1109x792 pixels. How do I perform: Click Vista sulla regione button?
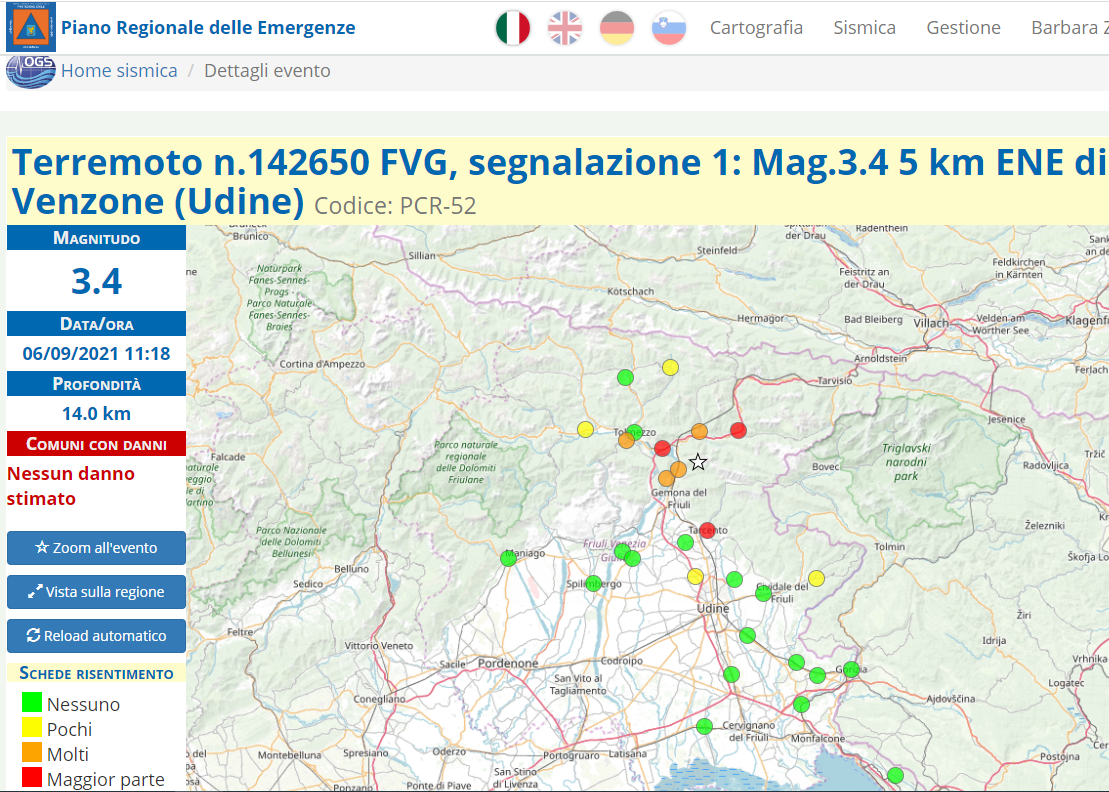click(96, 592)
